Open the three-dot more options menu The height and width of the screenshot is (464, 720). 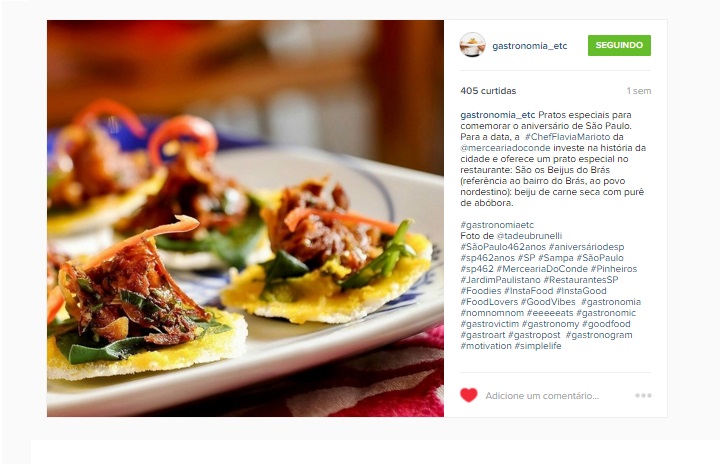tap(643, 396)
